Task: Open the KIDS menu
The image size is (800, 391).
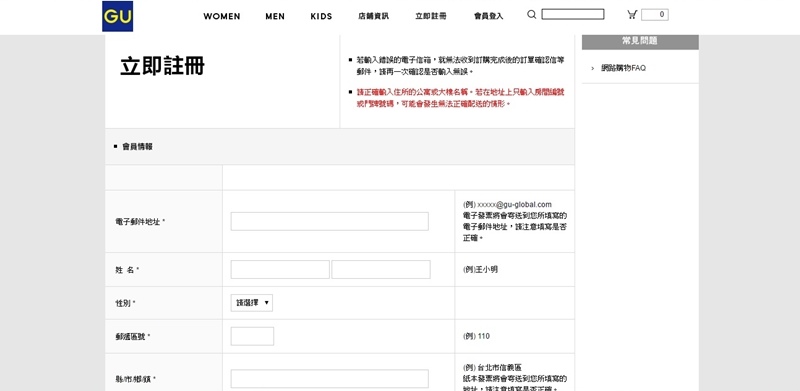Action: tap(321, 16)
